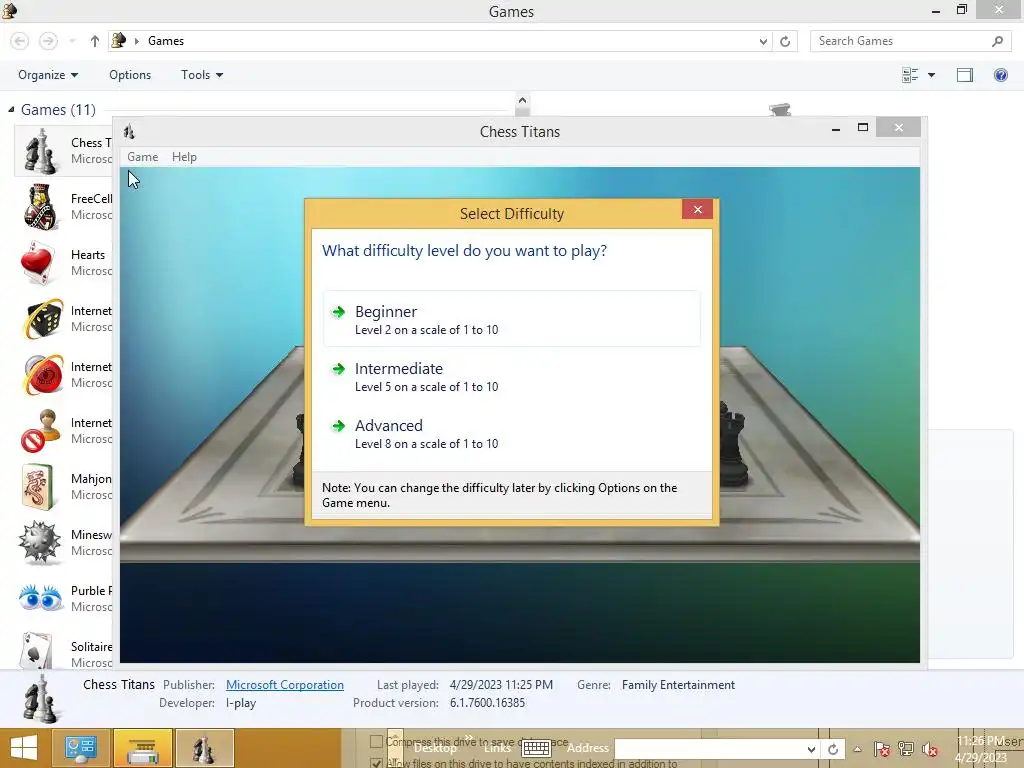Click Options in the Games toolbar

pos(130,75)
